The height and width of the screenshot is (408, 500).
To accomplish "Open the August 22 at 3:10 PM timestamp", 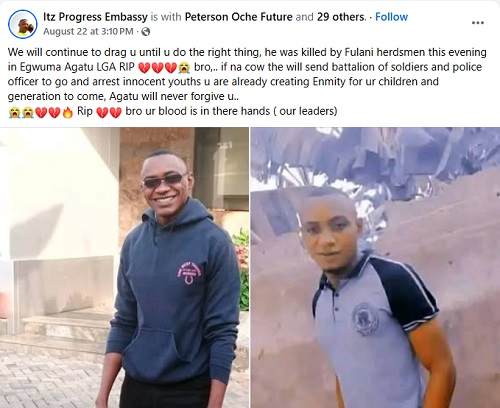I will 88,32.
